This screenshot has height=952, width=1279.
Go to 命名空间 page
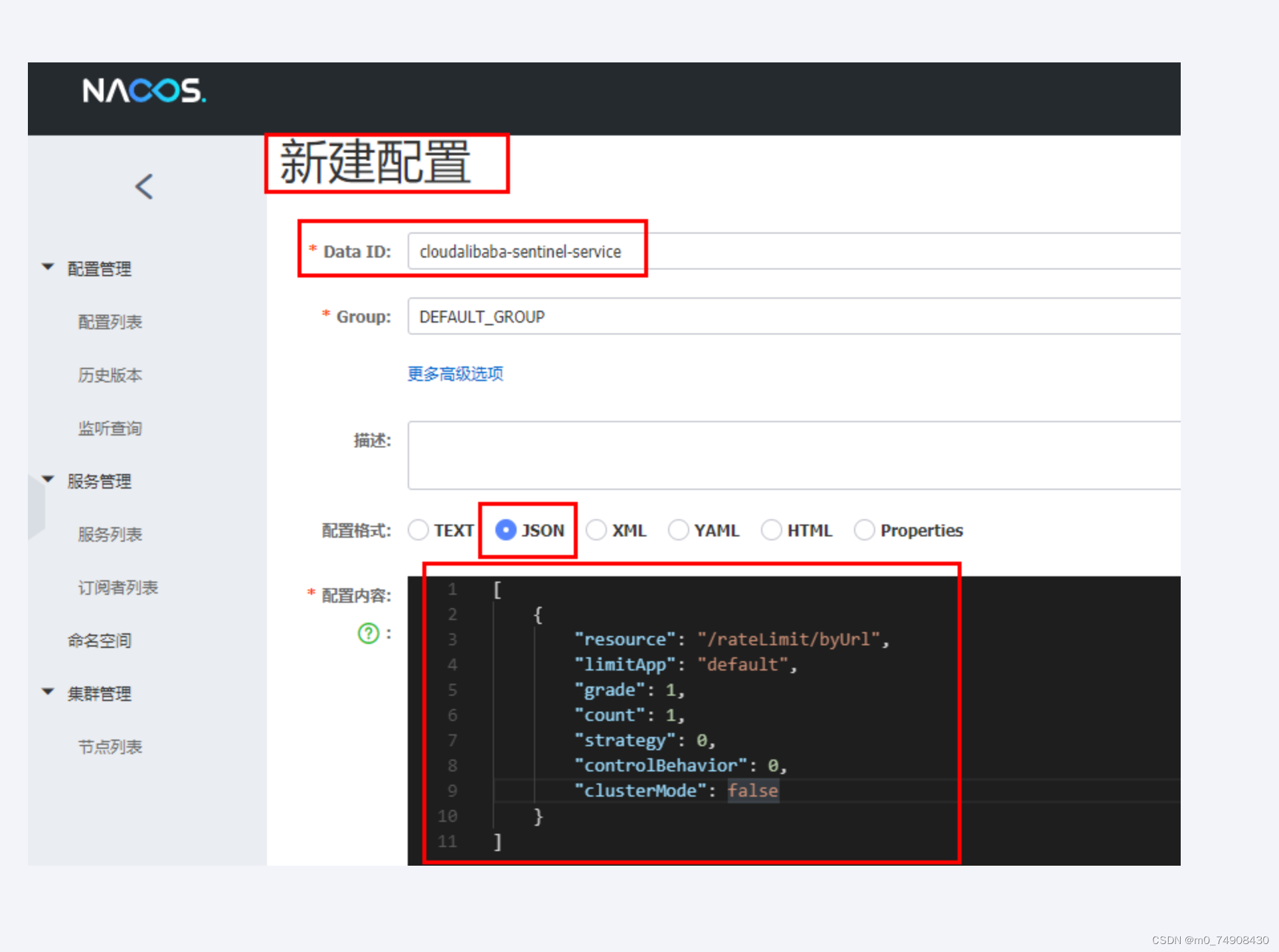click(x=100, y=641)
